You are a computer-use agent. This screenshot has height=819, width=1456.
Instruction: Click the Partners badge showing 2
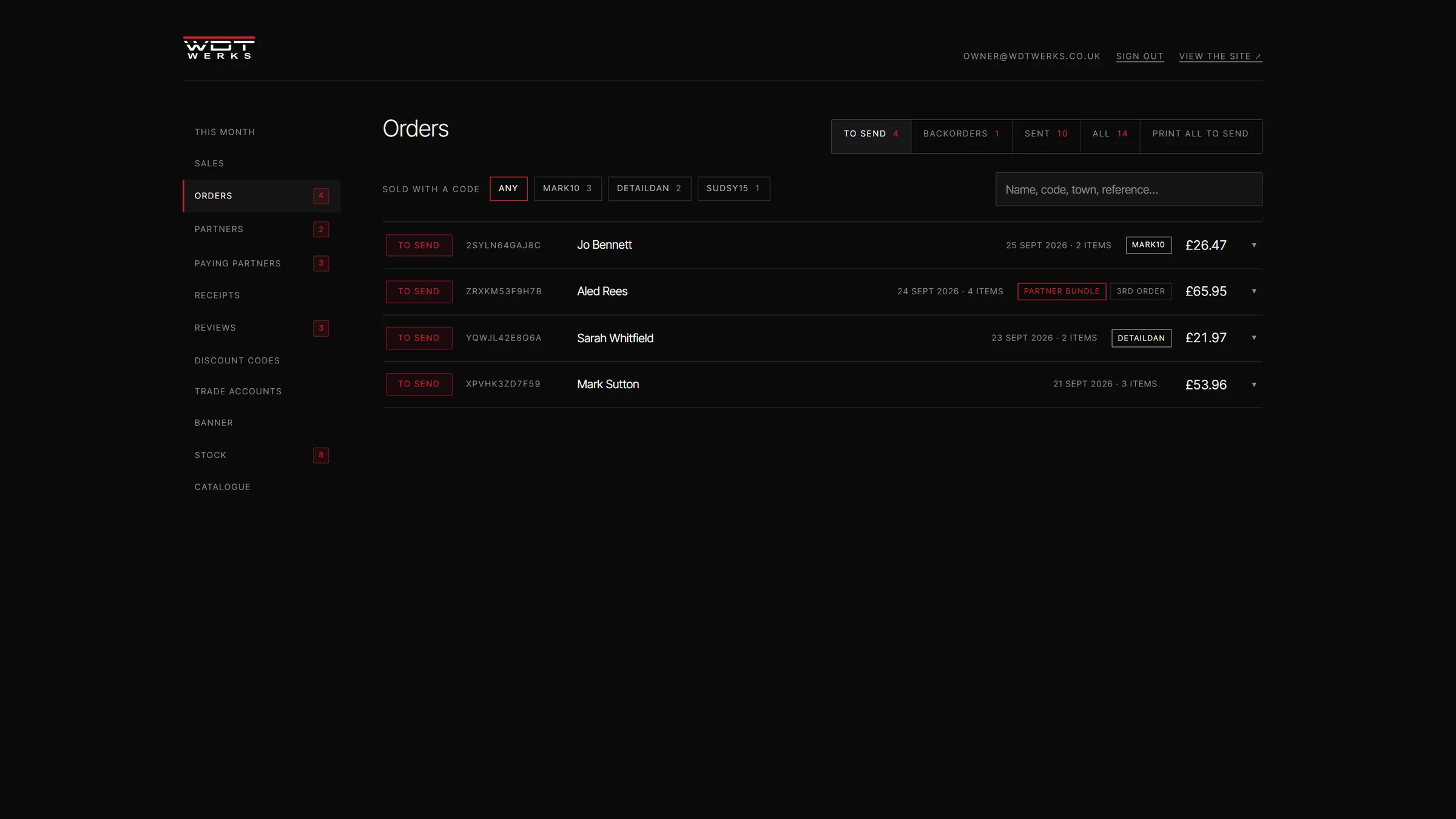pos(321,229)
